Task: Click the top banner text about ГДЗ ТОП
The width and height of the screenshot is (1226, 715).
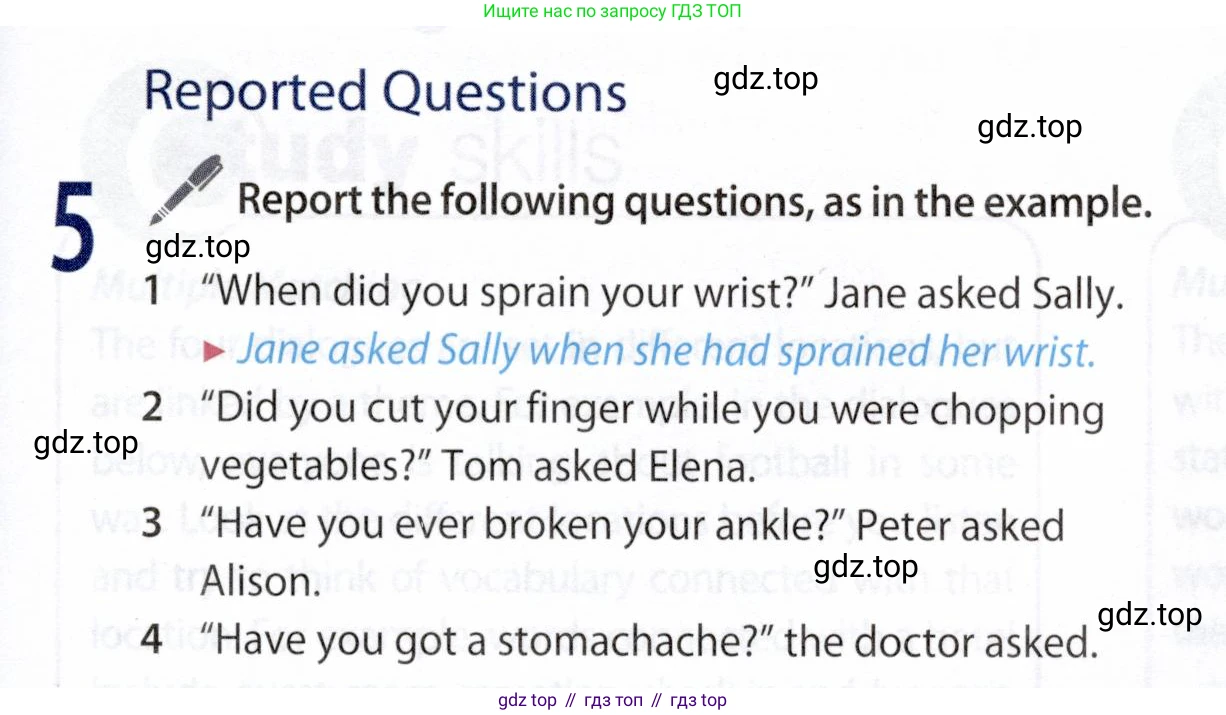Action: (612, 12)
